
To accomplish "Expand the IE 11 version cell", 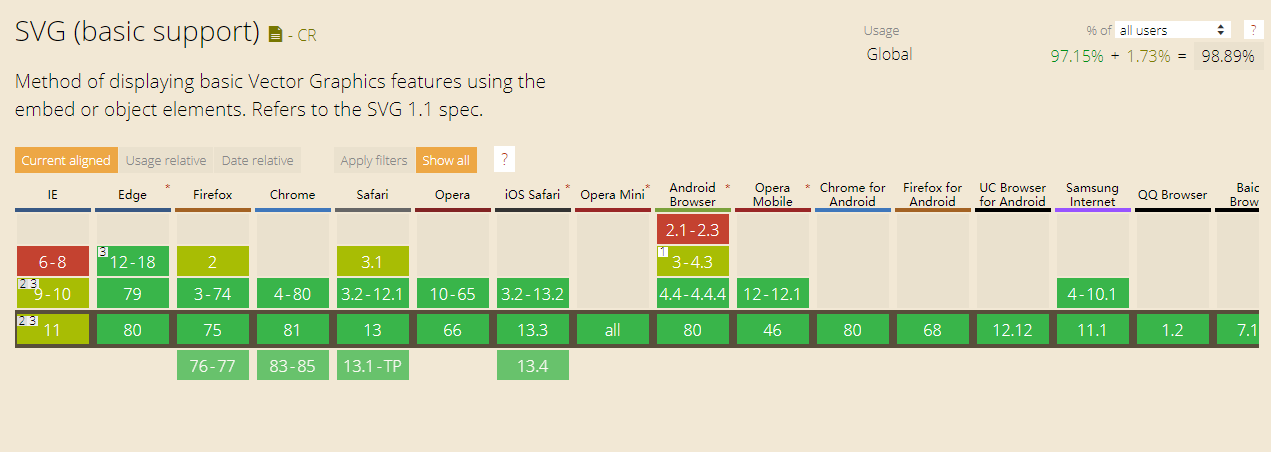I will click(53, 329).
